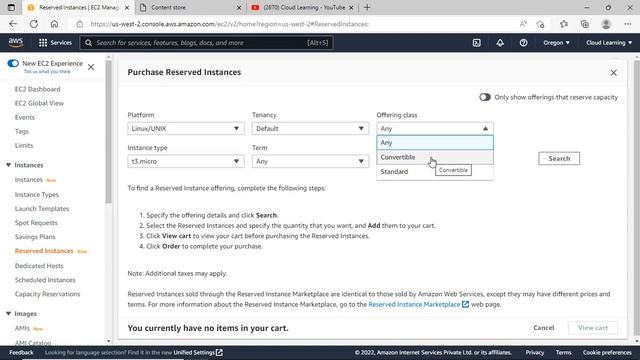Open the help question mark menu

[x=523, y=42]
